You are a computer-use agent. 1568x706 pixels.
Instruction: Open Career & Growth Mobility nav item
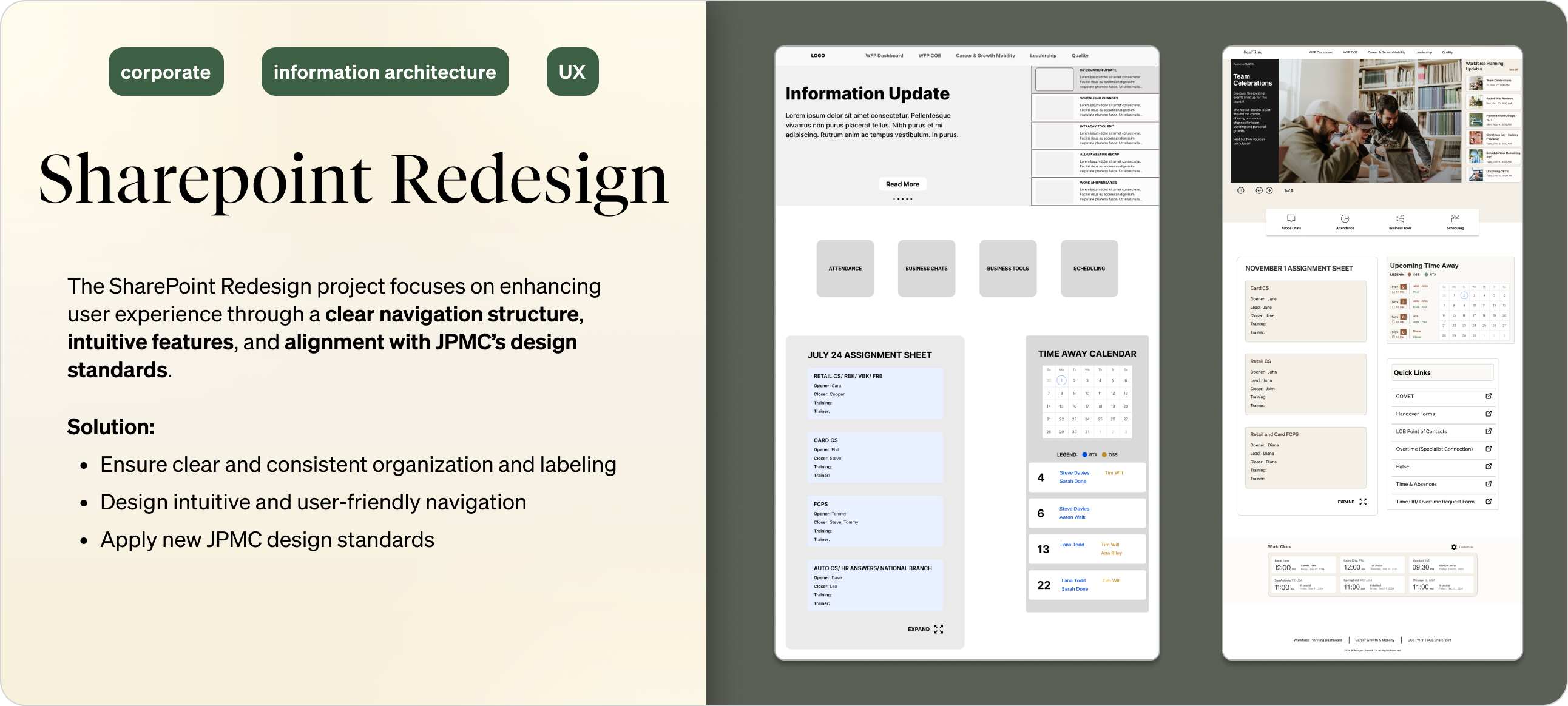coord(985,55)
